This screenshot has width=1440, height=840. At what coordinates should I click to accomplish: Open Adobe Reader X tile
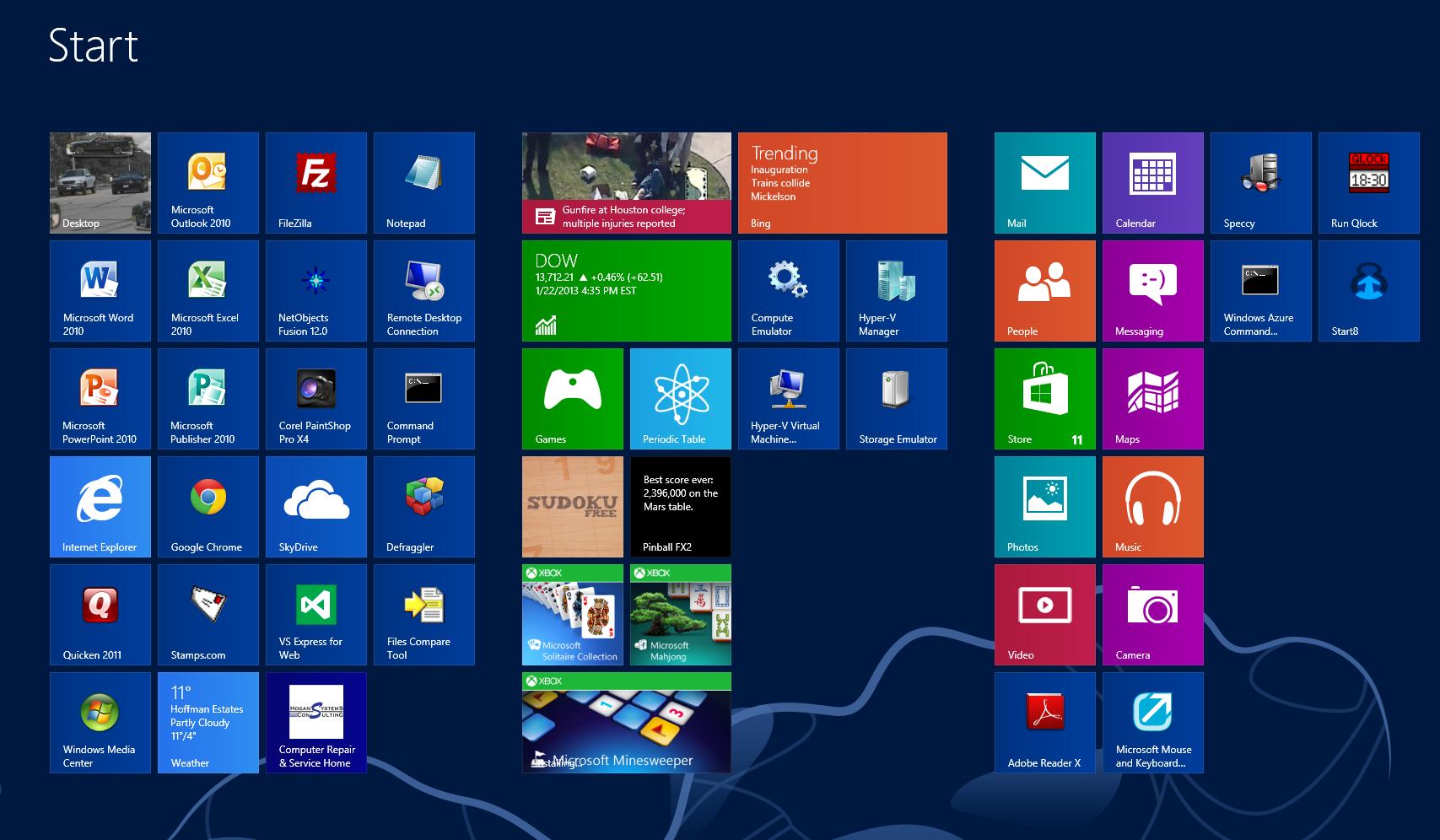(1044, 722)
